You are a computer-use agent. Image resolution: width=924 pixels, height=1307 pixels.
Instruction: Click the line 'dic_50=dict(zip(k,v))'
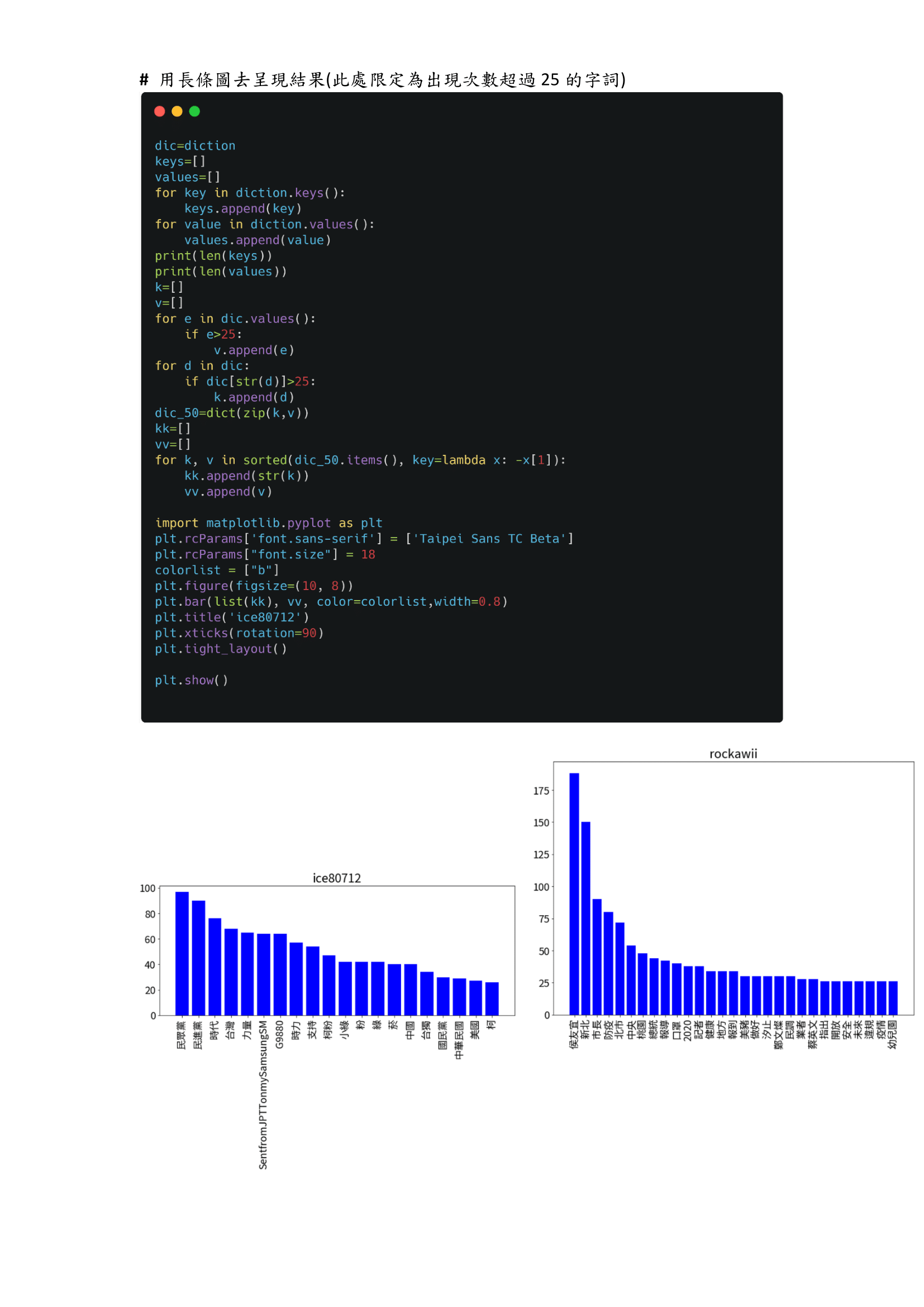232,414
